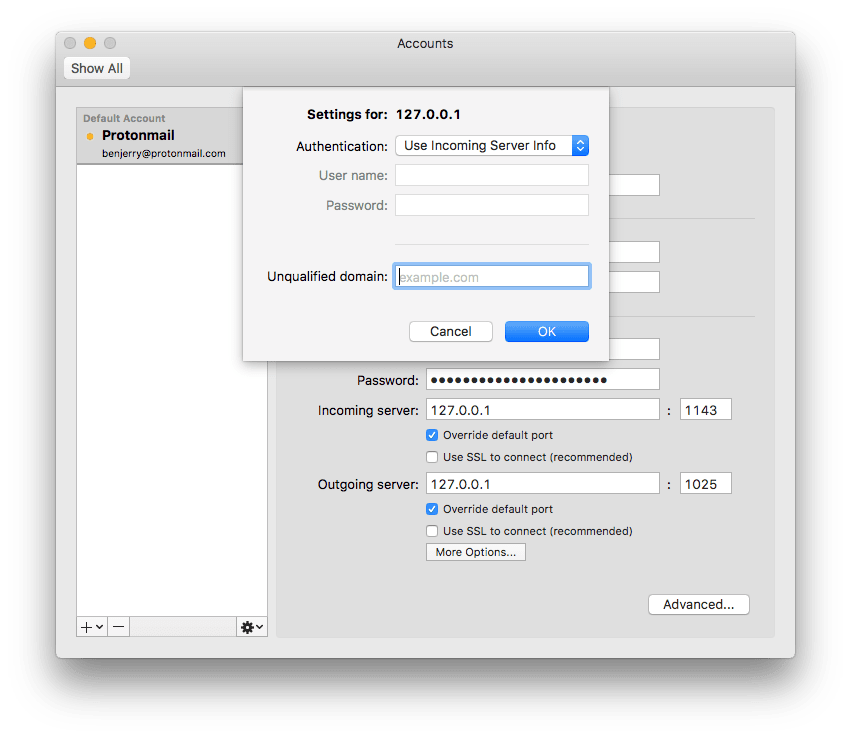The height and width of the screenshot is (738, 851).
Task: Cancel the 127.0.0.1 settings sheet
Action: point(450,331)
